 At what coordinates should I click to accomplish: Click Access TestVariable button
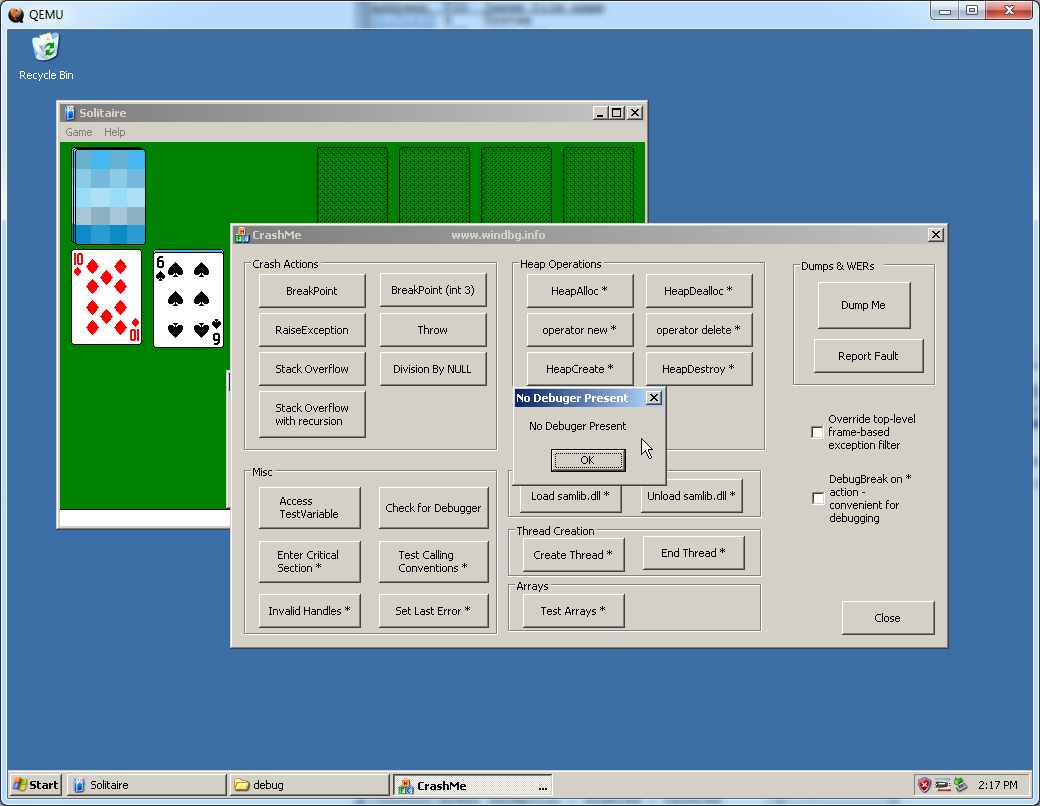pos(309,507)
